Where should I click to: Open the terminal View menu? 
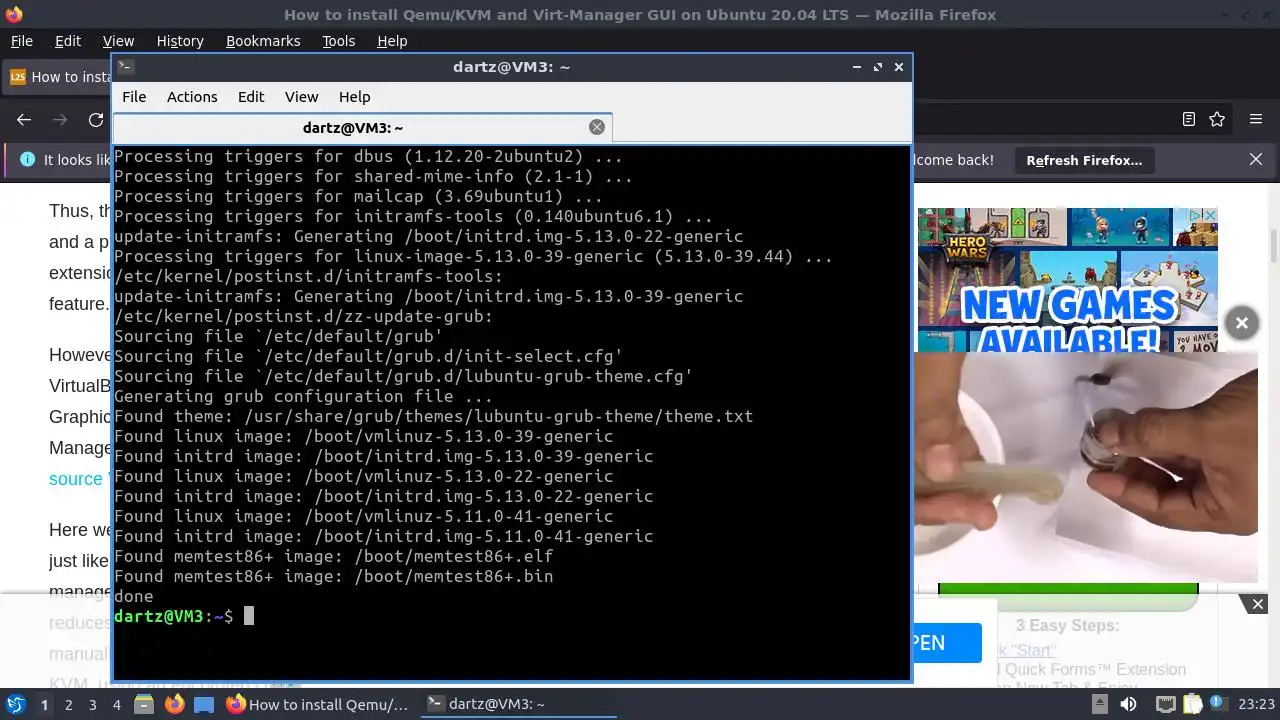coord(301,97)
